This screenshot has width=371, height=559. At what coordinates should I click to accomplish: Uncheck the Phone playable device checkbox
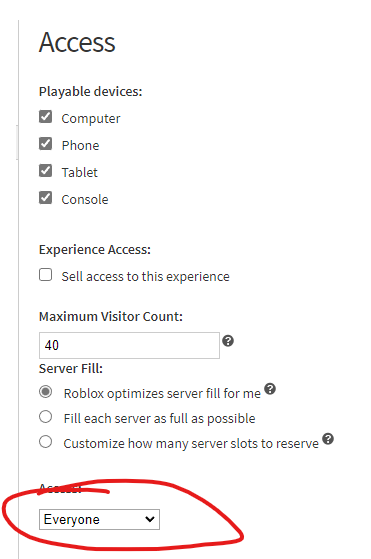[45, 144]
